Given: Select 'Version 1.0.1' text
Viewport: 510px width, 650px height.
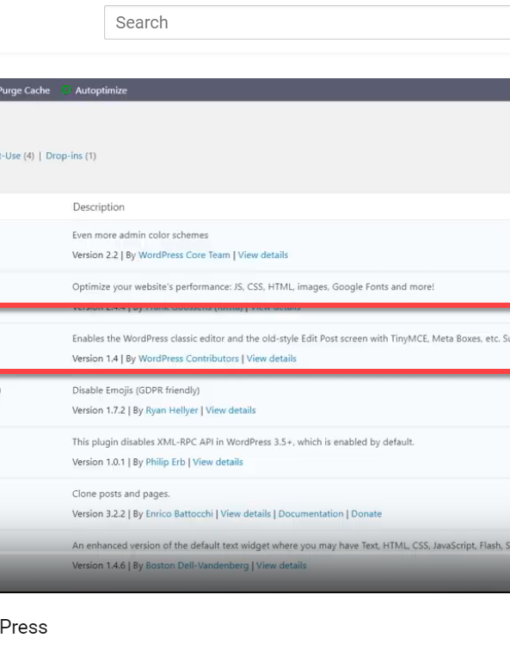Looking at the screenshot, I should point(99,462).
